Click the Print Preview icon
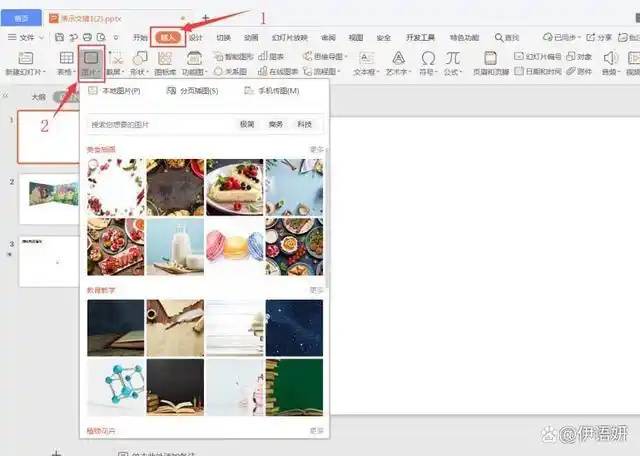 pos(101,37)
